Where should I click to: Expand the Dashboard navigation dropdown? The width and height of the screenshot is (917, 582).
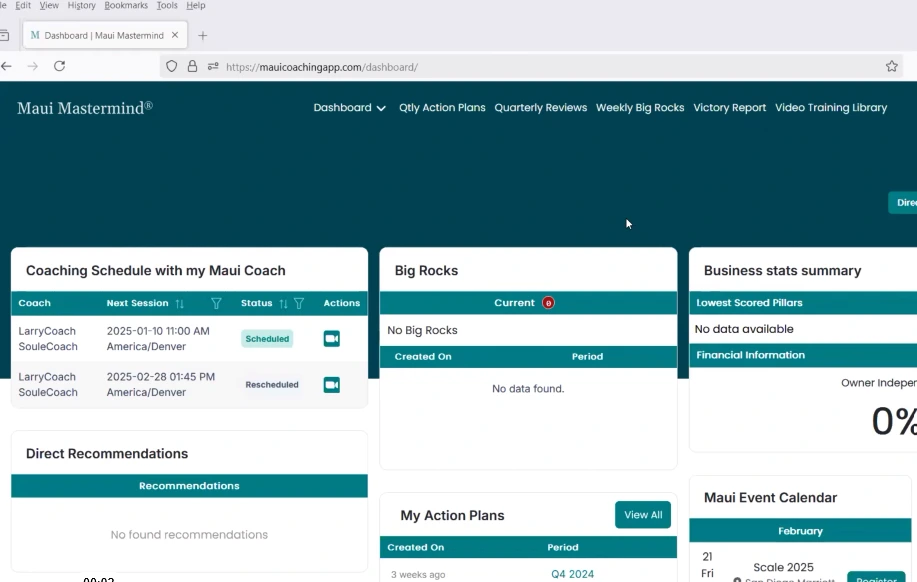[x=349, y=108]
